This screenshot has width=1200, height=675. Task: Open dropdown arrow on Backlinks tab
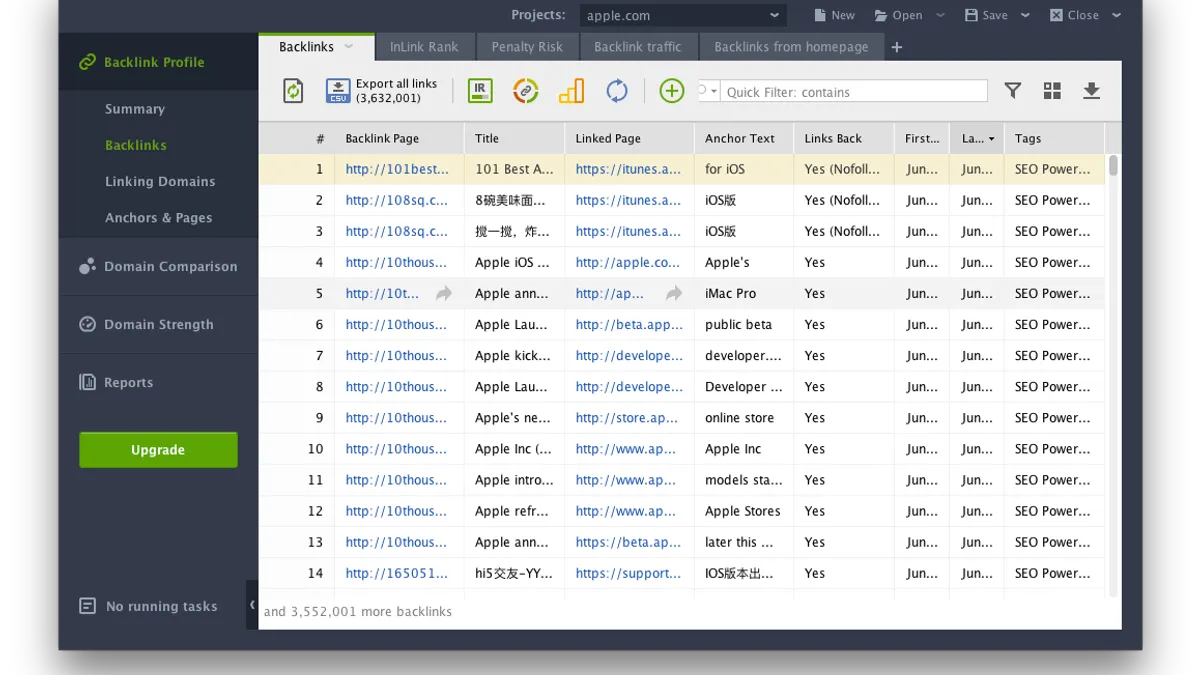(x=349, y=47)
